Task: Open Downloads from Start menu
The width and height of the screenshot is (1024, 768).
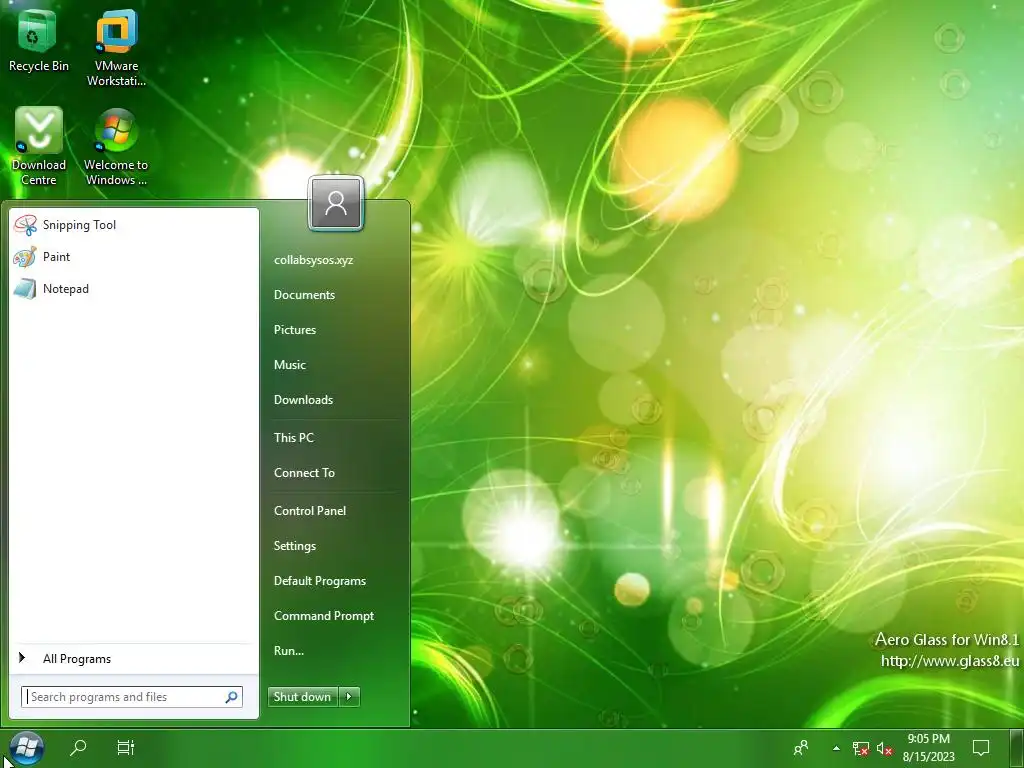Action: tap(304, 400)
